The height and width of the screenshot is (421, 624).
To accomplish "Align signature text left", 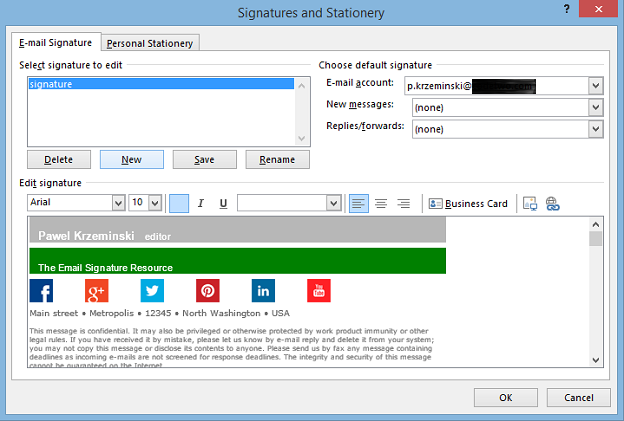I will pyautogui.click(x=359, y=203).
